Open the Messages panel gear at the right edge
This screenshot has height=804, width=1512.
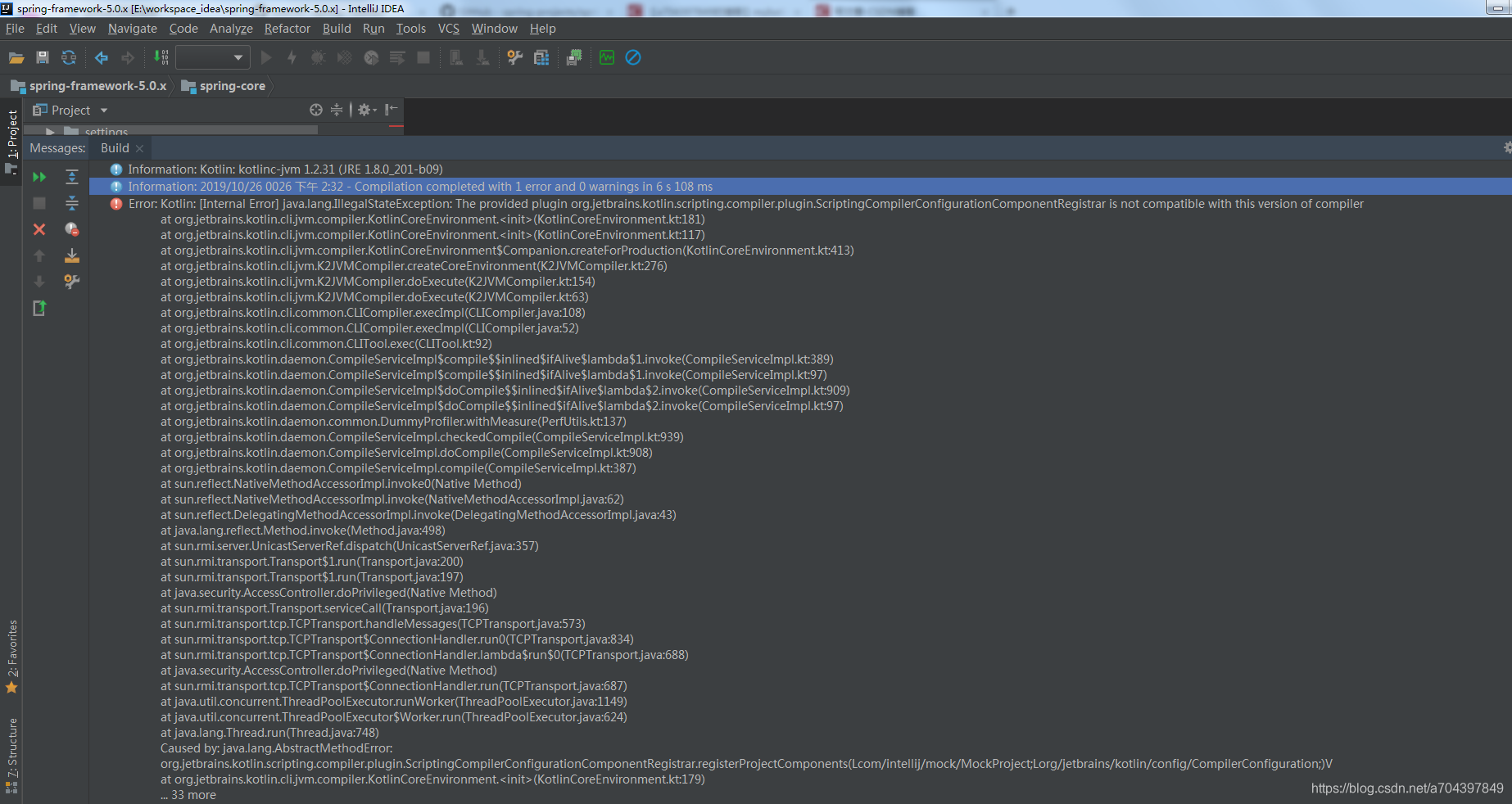pyautogui.click(x=1507, y=147)
